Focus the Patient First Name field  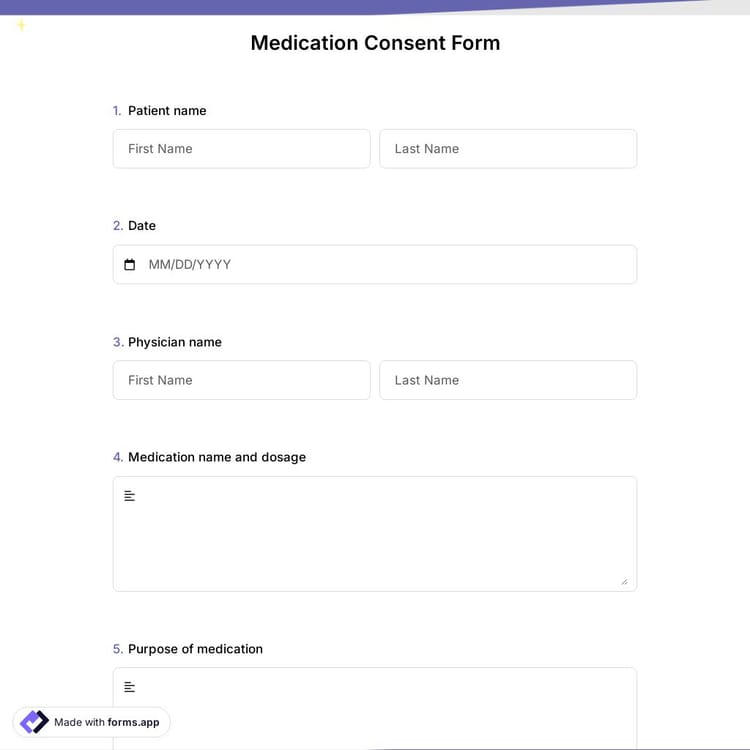(241, 149)
